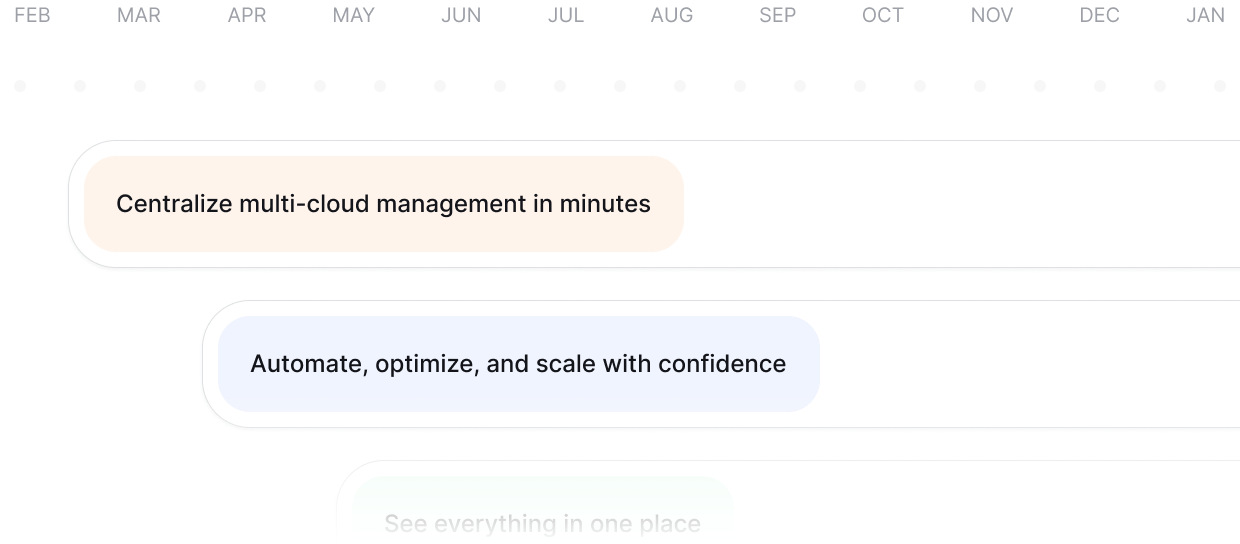Click the JUL month label
Screen dimensions: 1240x544
[x=566, y=15]
